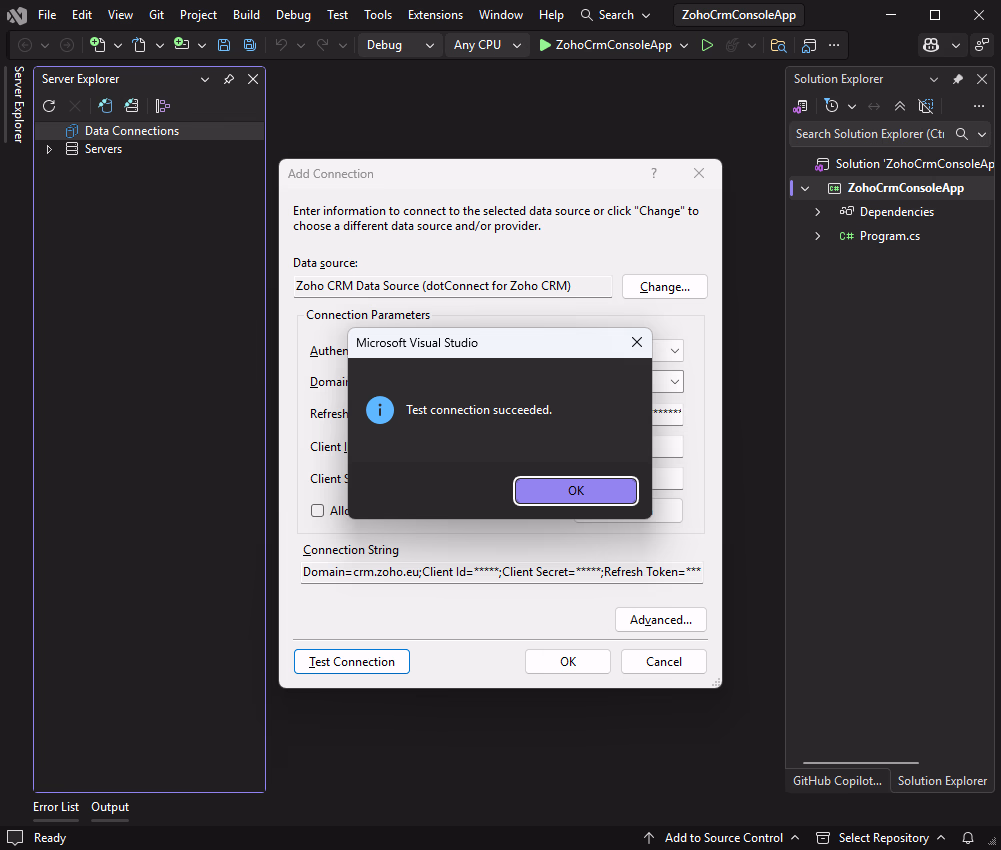Open the Debug configuration dropdown

(399, 45)
